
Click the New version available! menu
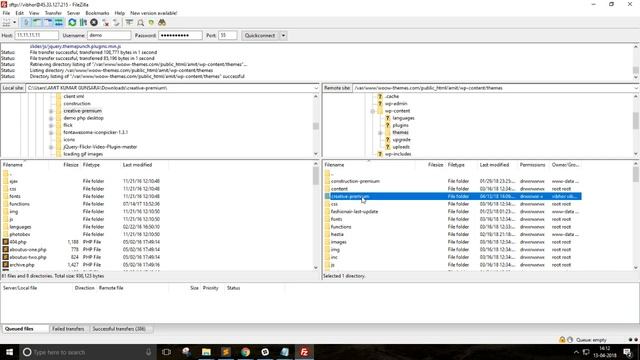[153, 13]
